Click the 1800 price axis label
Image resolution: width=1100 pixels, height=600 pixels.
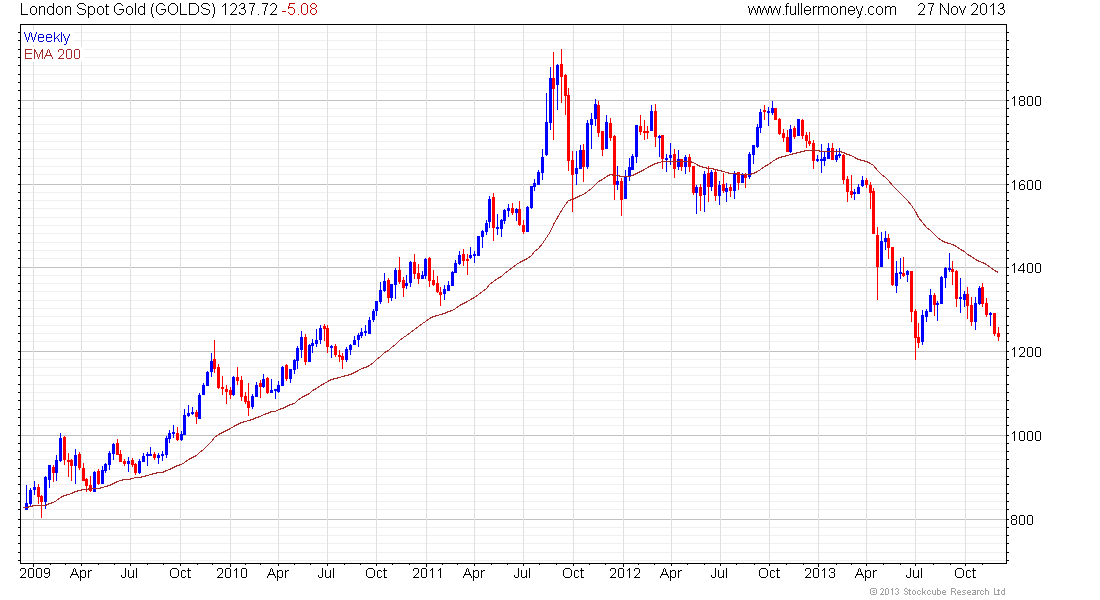tap(1026, 101)
